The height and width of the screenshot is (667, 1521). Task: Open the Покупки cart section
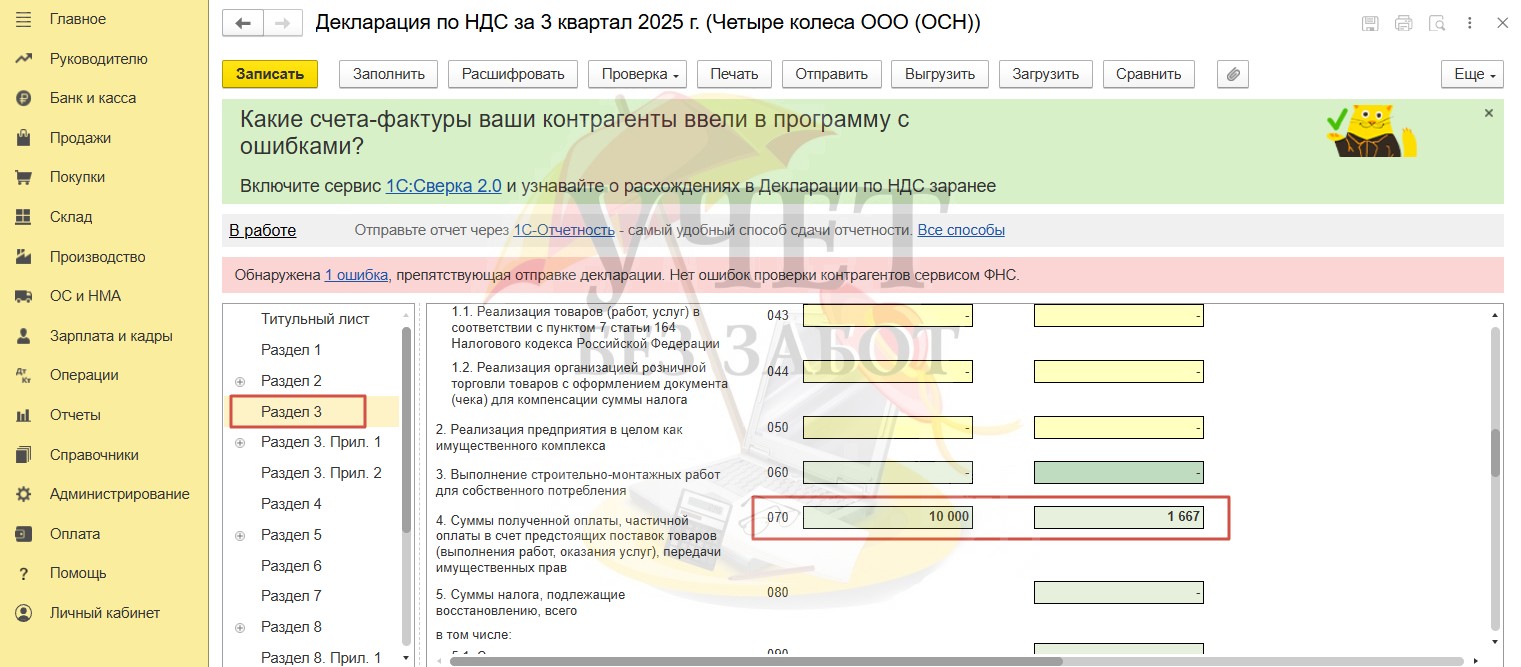[77, 177]
